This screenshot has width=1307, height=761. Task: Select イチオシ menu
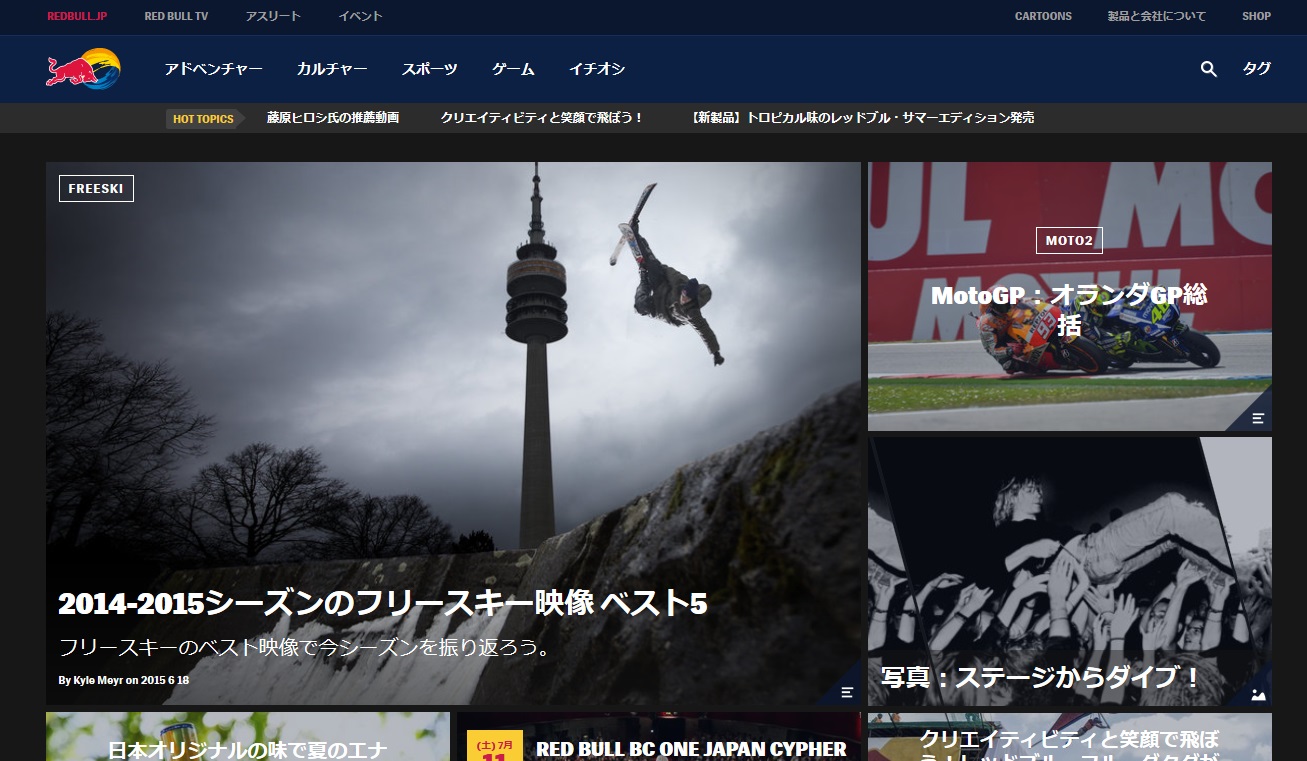coord(597,69)
